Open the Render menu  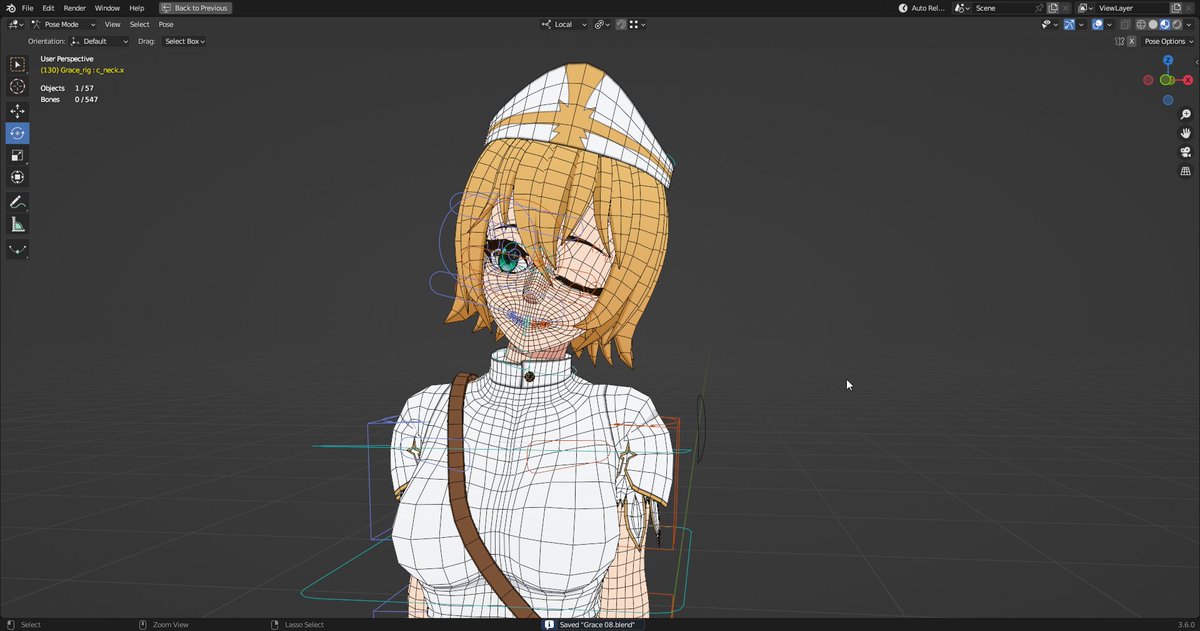coord(75,8)
